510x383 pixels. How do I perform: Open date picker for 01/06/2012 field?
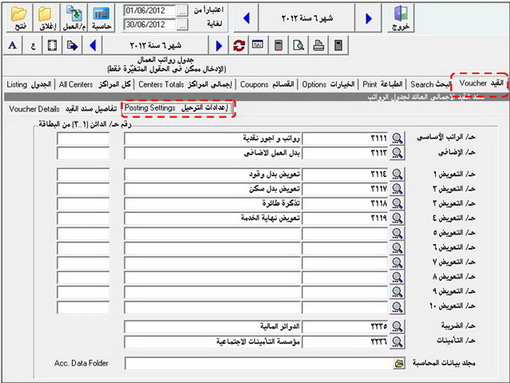pos(182,11)
